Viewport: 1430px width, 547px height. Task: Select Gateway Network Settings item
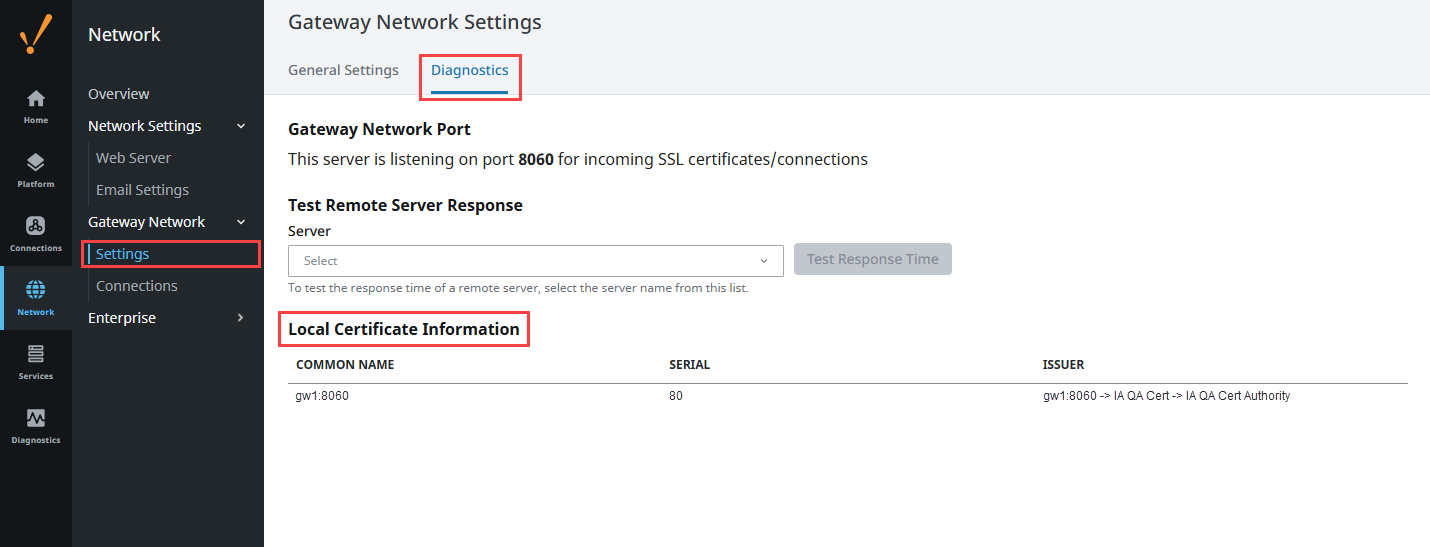pyautogui.click(x=122, y=254)
